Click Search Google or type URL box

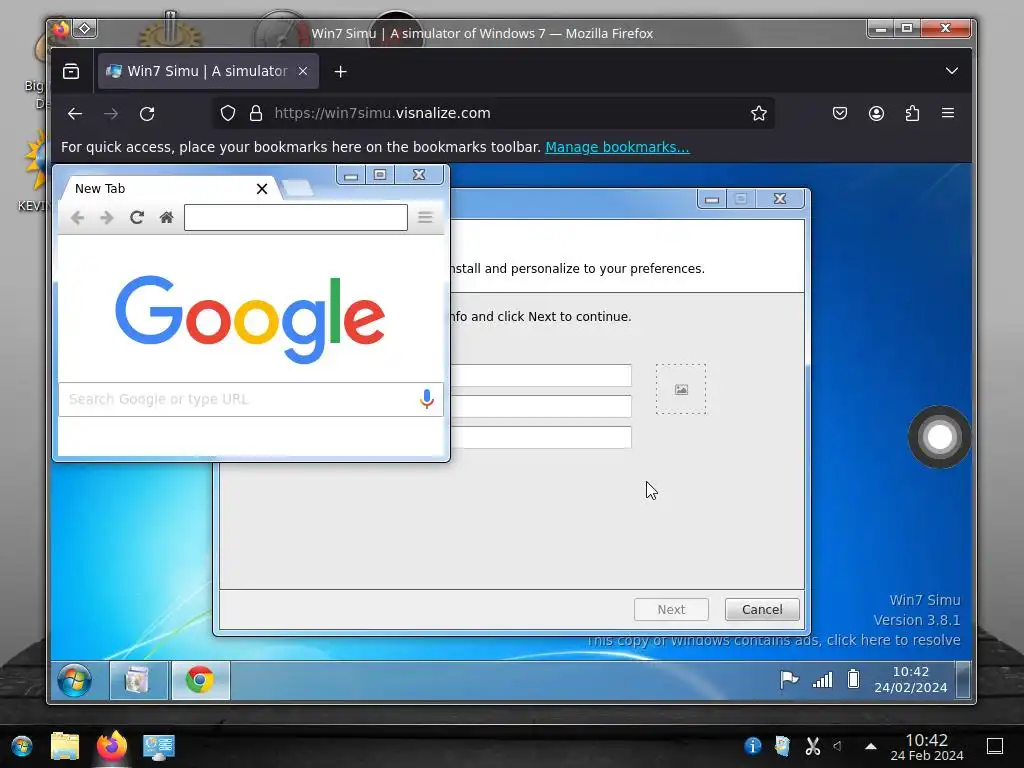click(251, 399)
